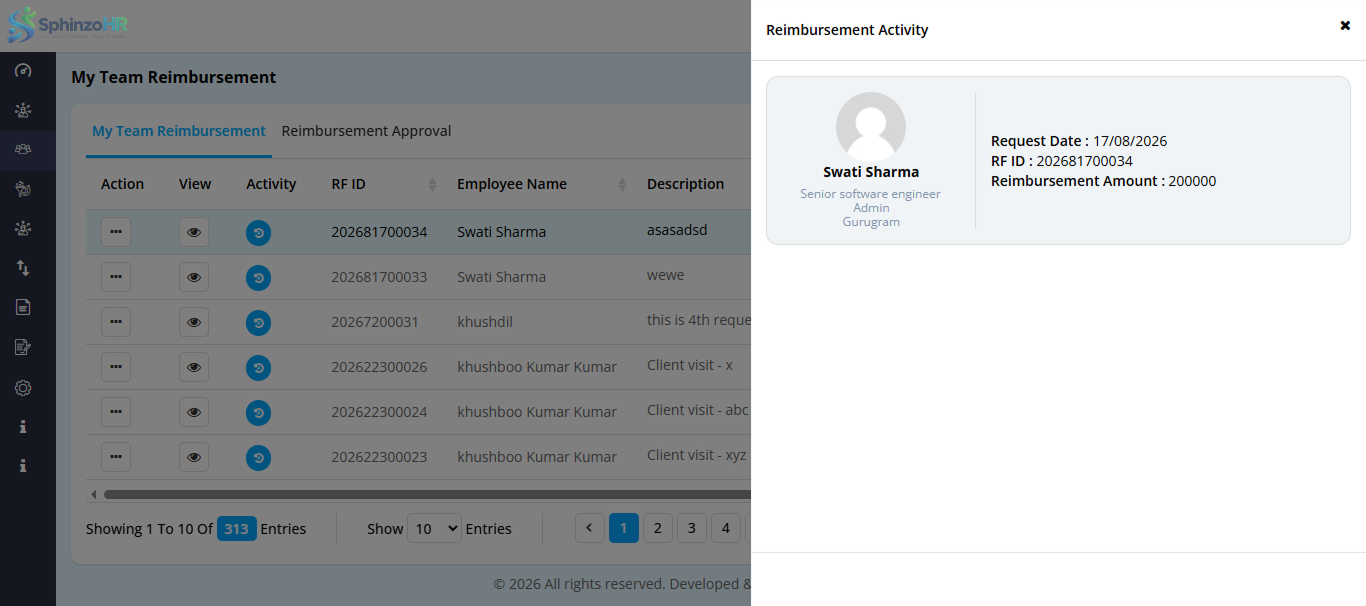The height and width of the screenshot is (606, 1366).
Task: View request 202681700034 using its eye button
Action: click(x=194, y=232)
